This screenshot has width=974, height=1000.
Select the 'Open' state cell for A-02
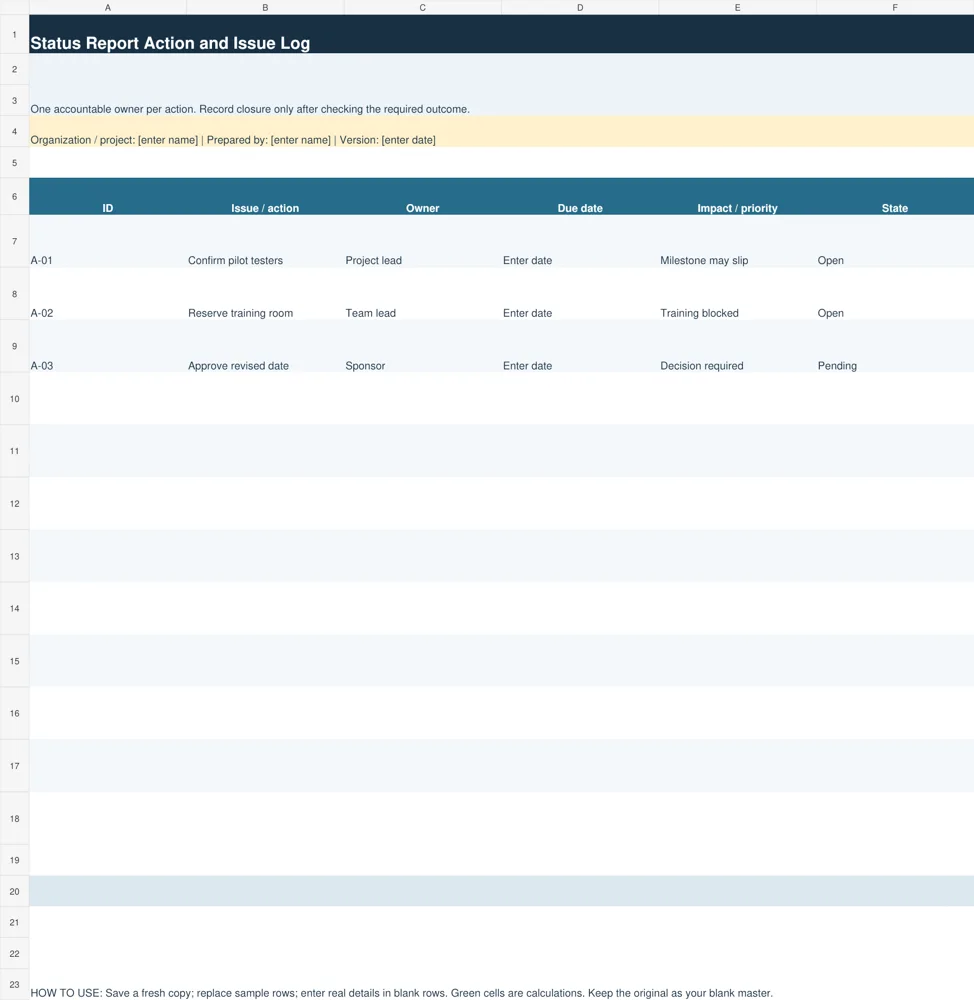click(x=895, y=294)
